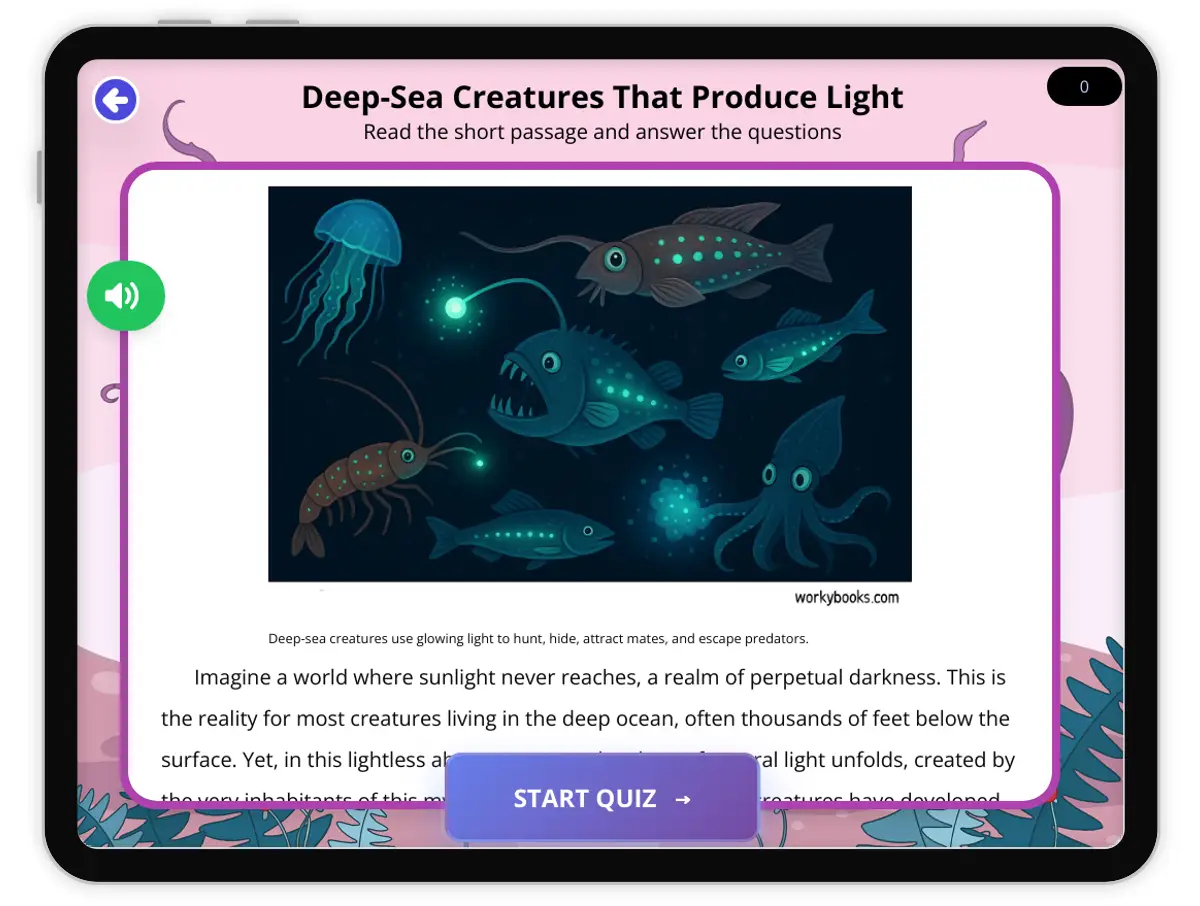Viewport: 1200px width, 906px height.
Task: Click the small fish at image bottom
Action: [520, 530]
